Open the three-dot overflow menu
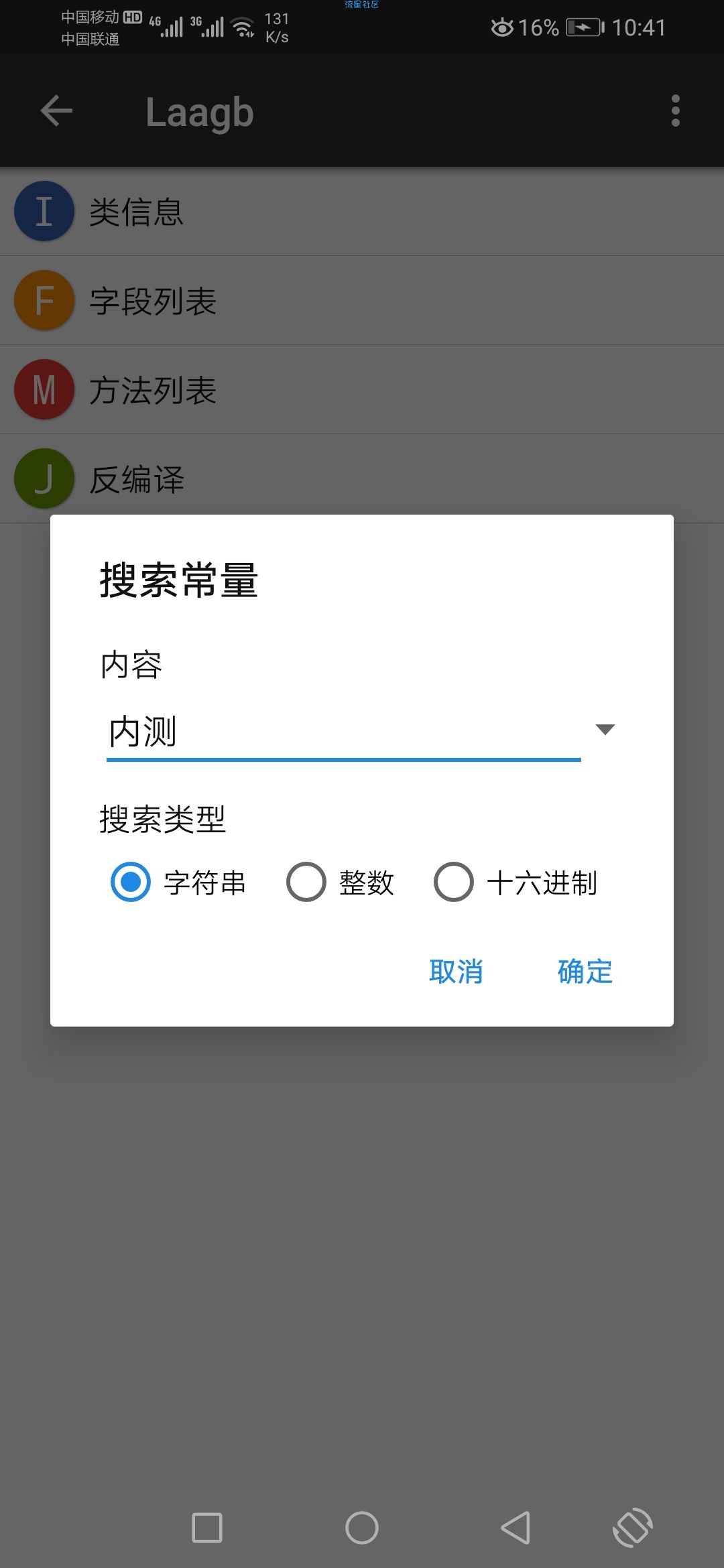724x1568 pixels. 675,111
